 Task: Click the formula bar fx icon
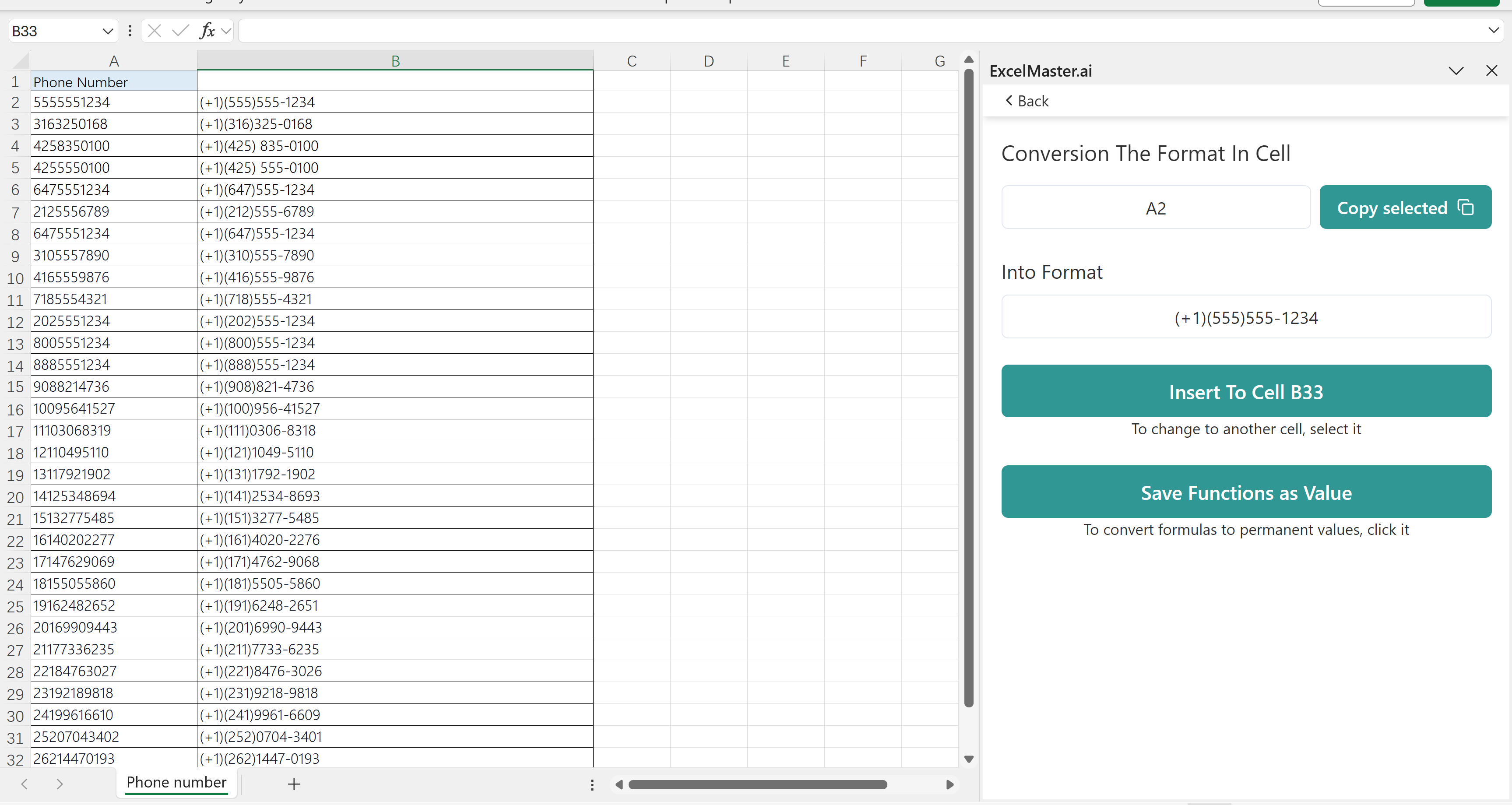[x=208, y=32]
